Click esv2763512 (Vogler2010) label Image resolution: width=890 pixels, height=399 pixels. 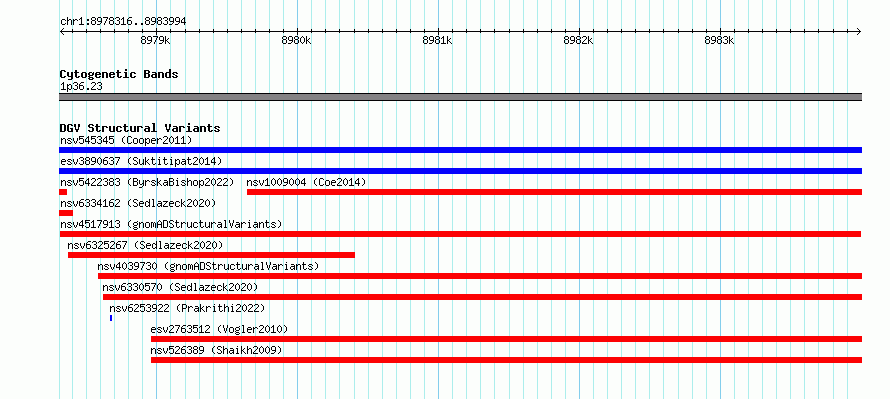(x=219, y=329)
